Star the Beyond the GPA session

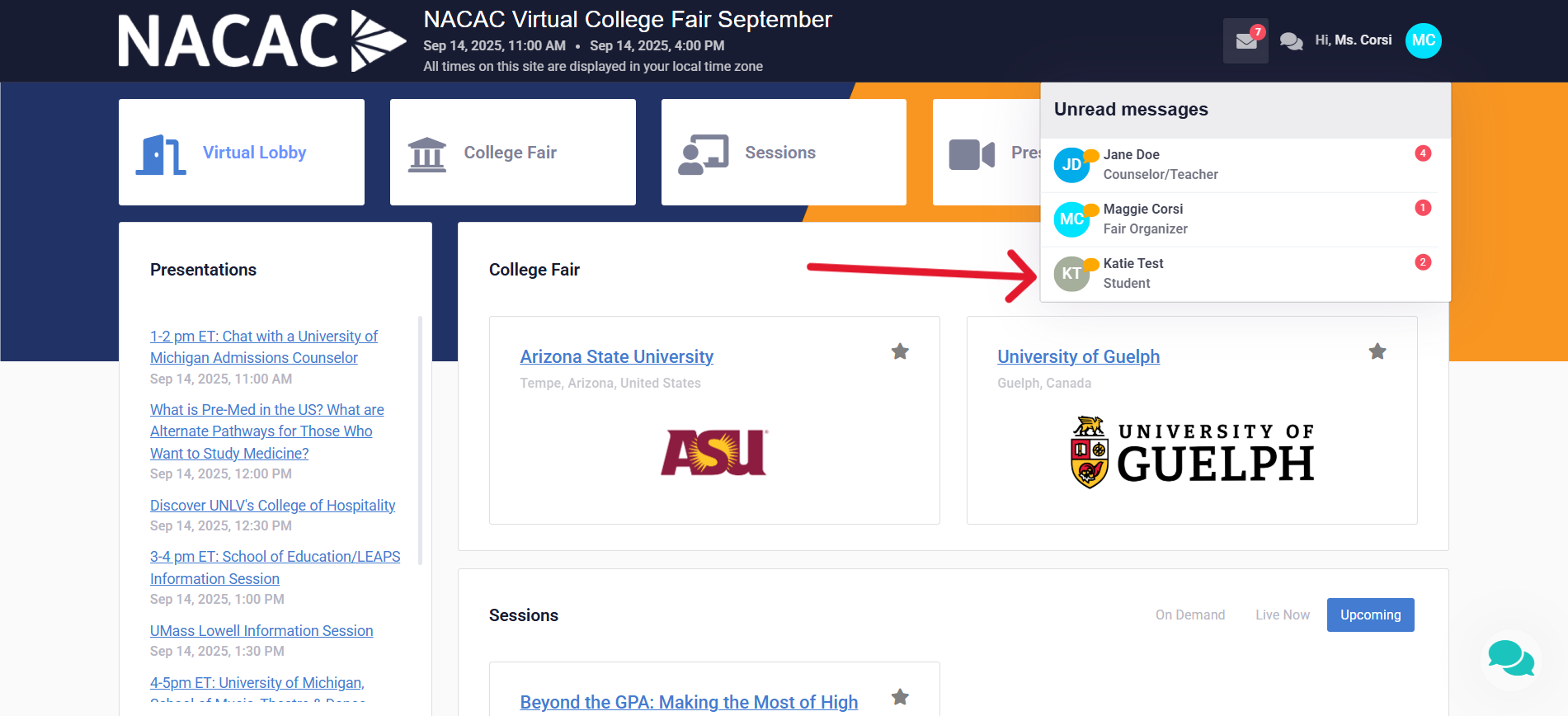point(900,697)
